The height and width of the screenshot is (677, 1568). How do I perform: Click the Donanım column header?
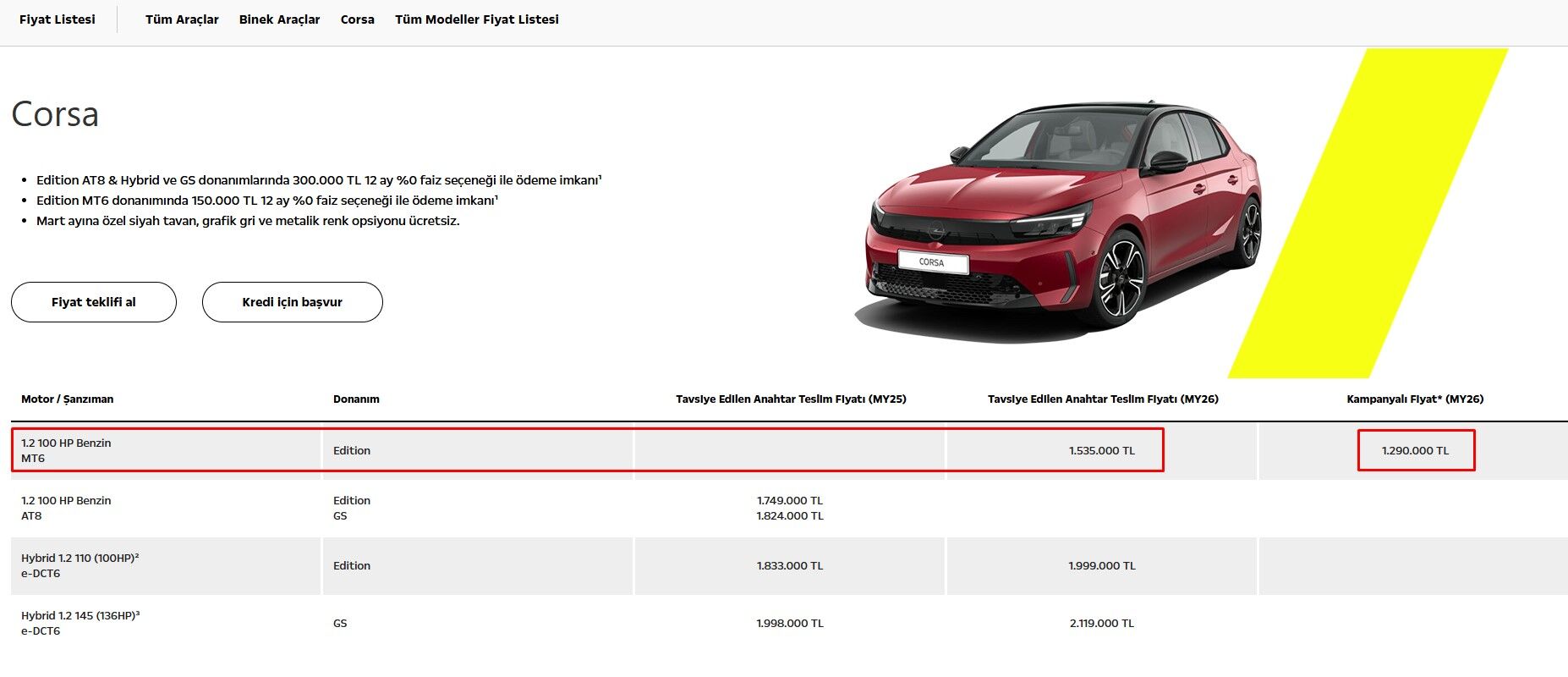point(356,399)
